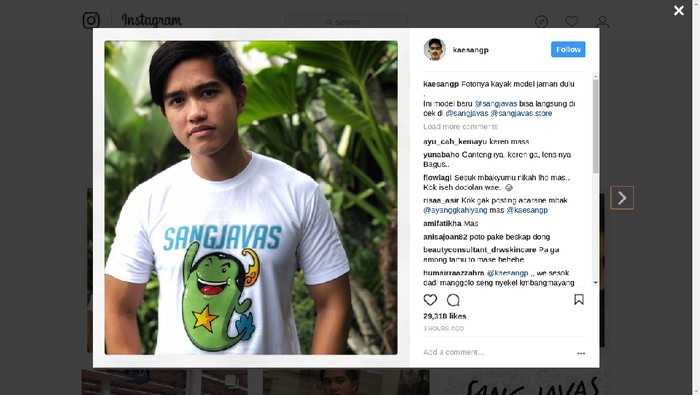Open the 29,318 likes list
The image size is (700, 395).
click(x=445, y=316)
